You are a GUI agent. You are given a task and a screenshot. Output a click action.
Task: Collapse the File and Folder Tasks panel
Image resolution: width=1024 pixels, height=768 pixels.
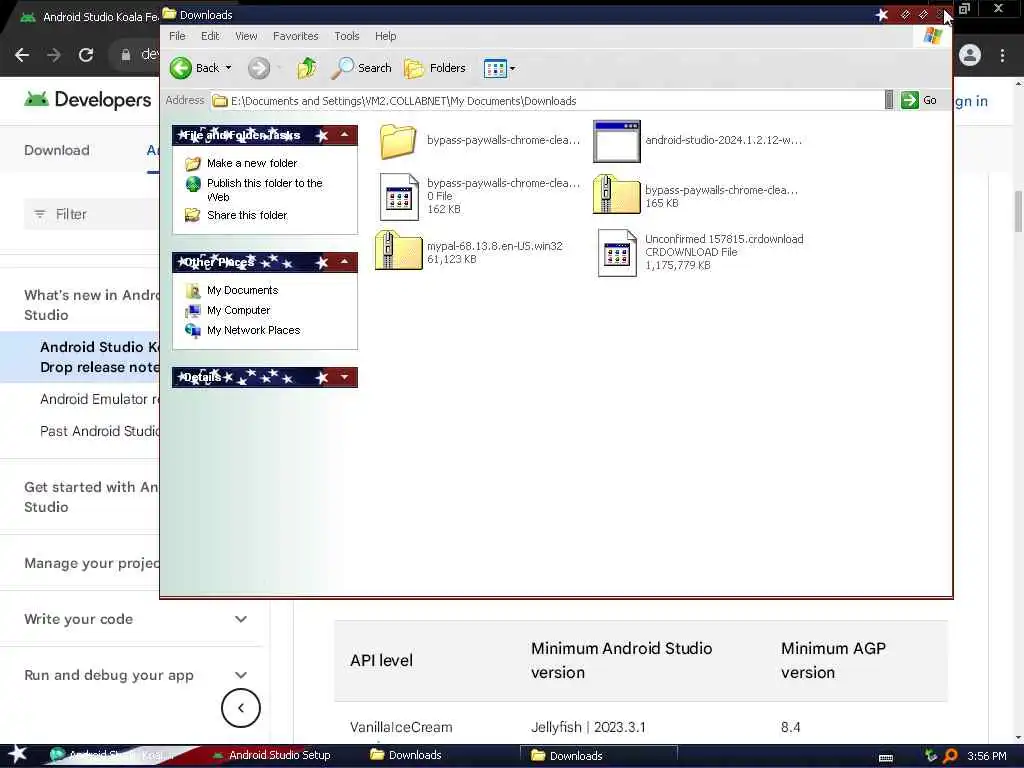(344, 135)
